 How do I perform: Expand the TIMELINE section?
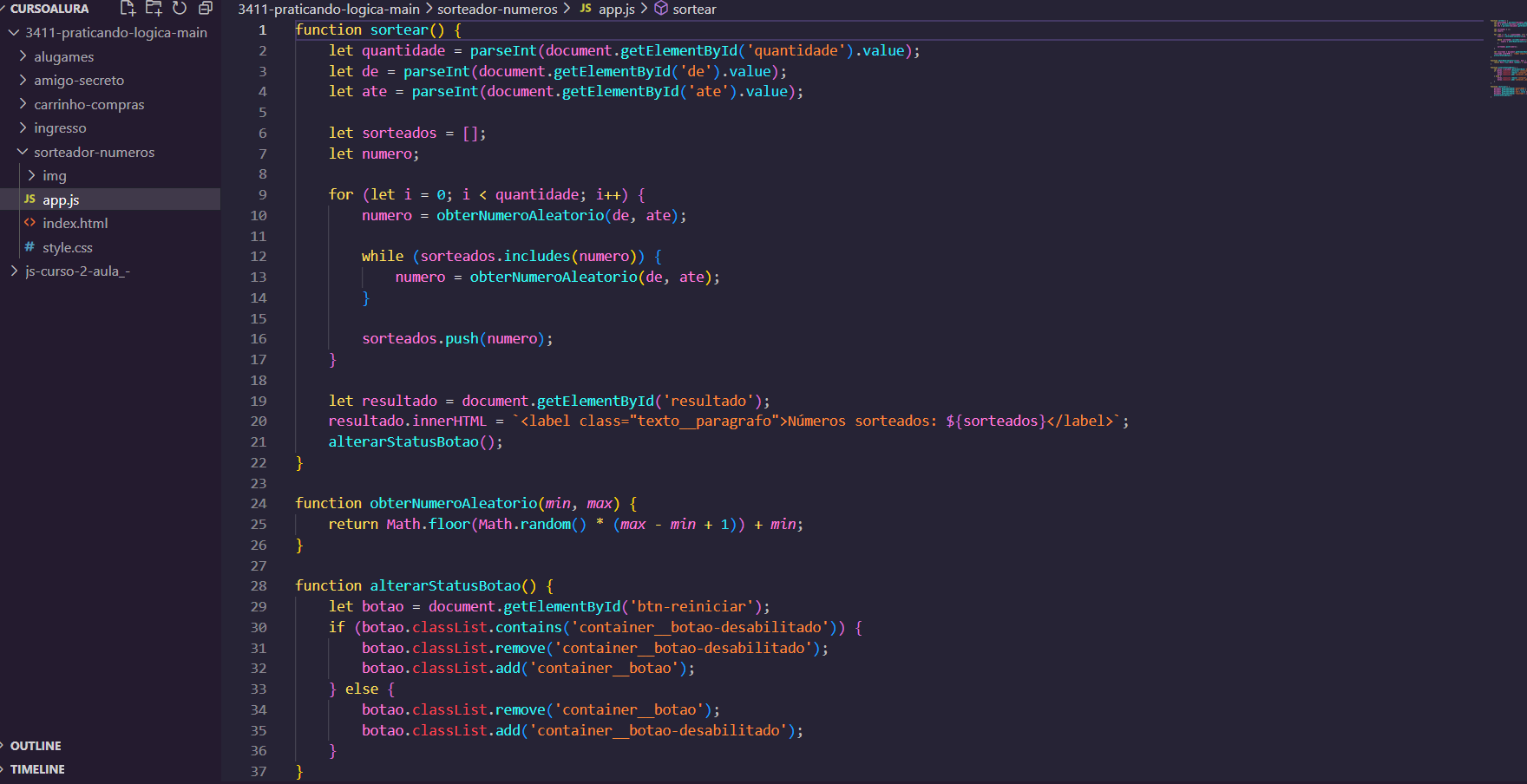coord(36,769)
